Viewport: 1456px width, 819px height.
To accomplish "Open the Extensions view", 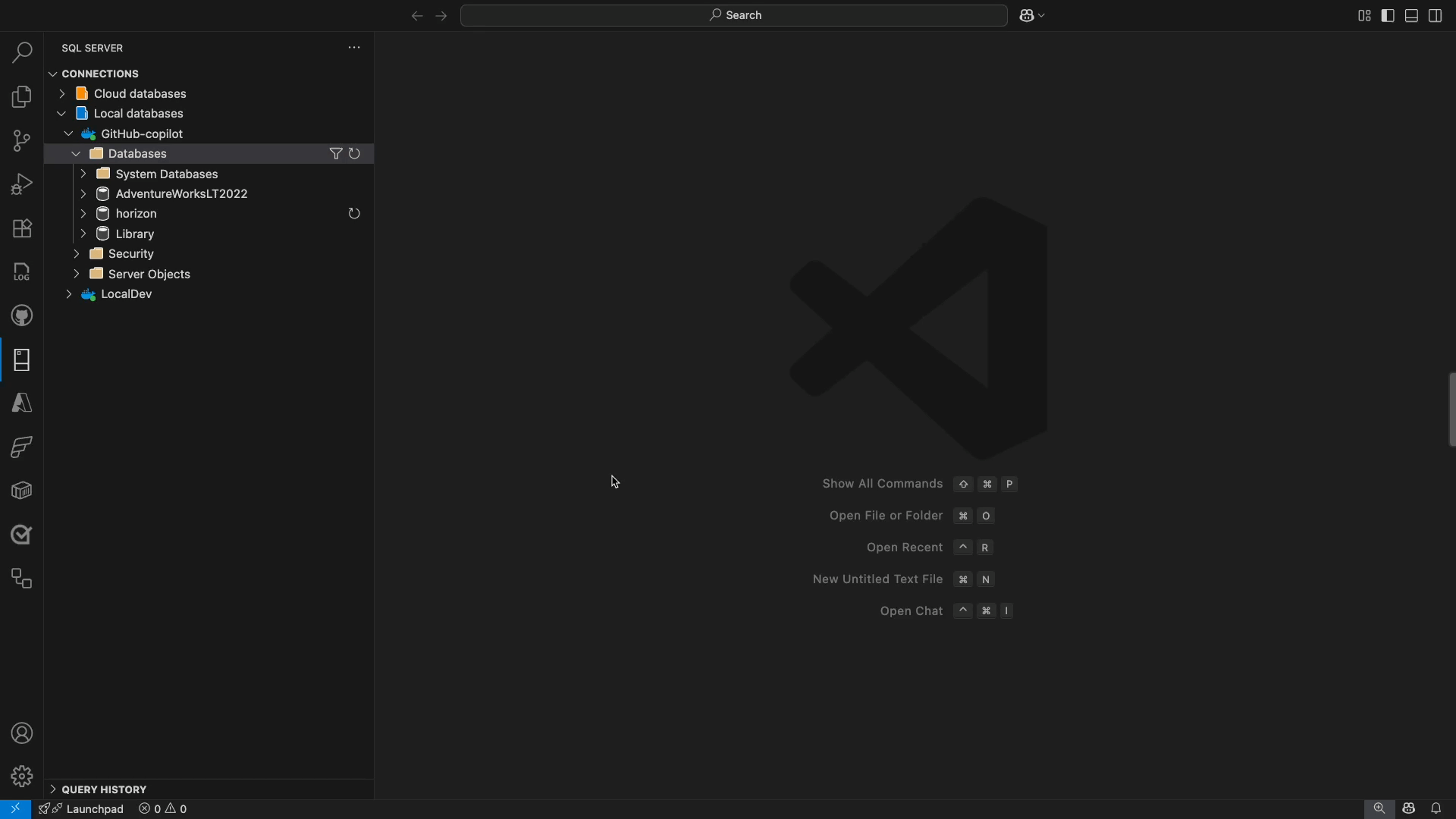I will 22,228.
